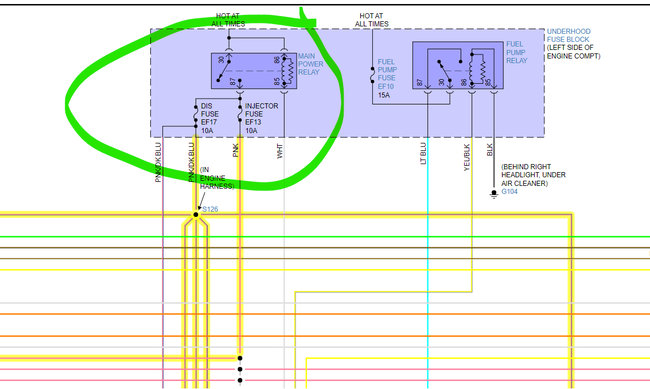
Task: Click the LT BLU wire color label
Action: (x=423, y=153)
